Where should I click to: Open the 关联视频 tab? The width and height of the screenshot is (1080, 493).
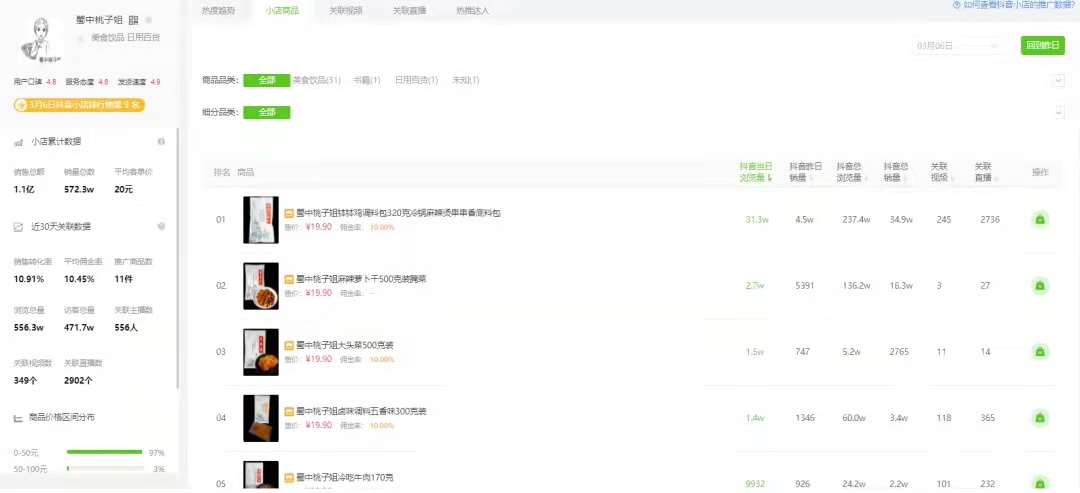tap(345, 11)
